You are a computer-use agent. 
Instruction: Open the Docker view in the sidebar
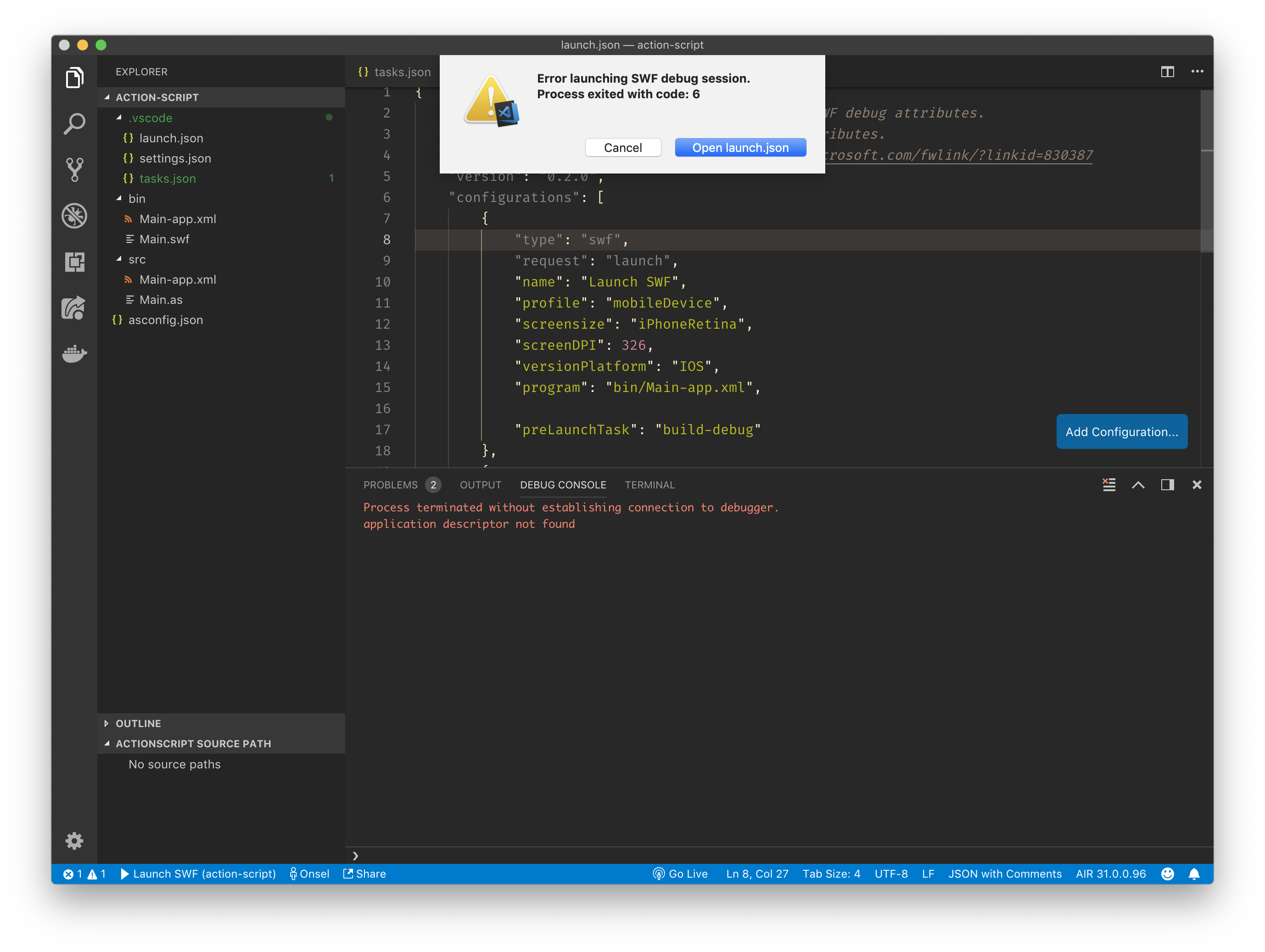click(74, 354)
